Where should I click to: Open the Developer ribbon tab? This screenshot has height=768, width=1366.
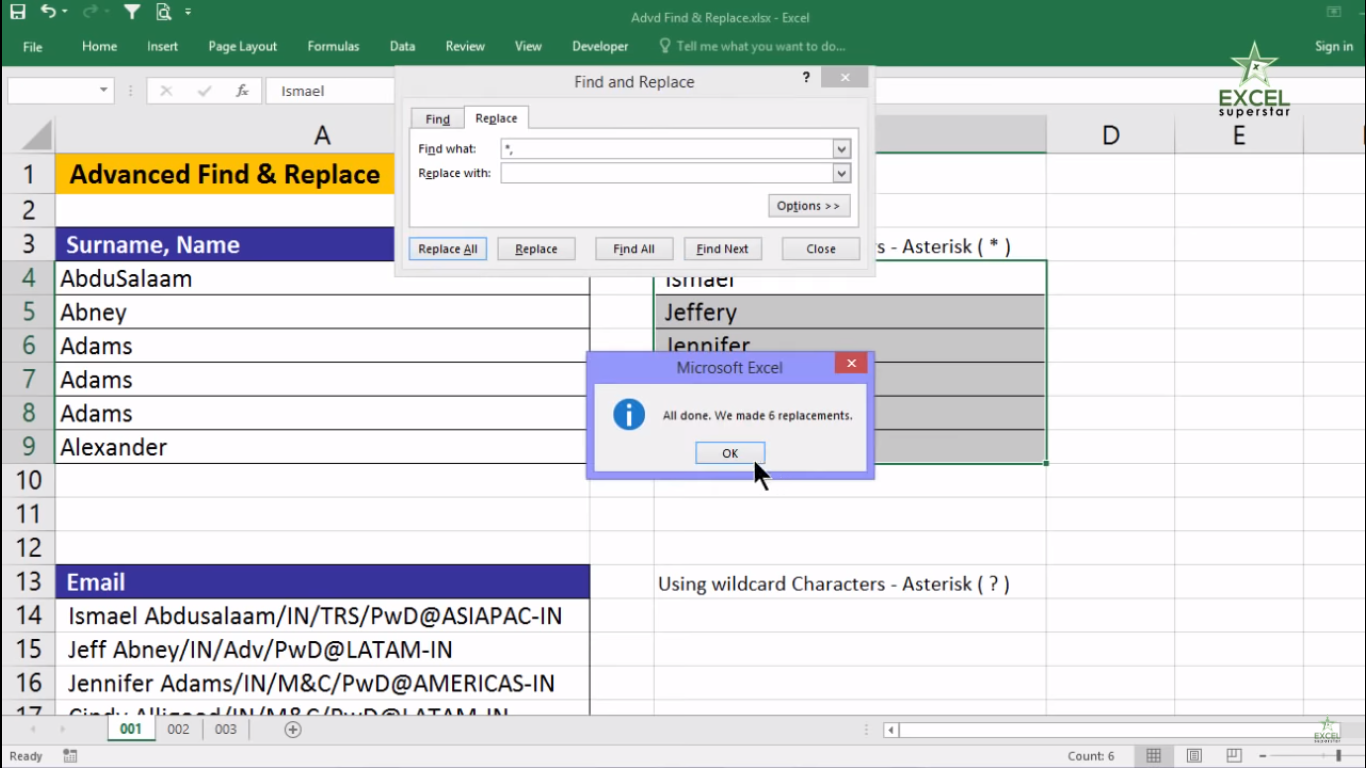click(600, 46)
